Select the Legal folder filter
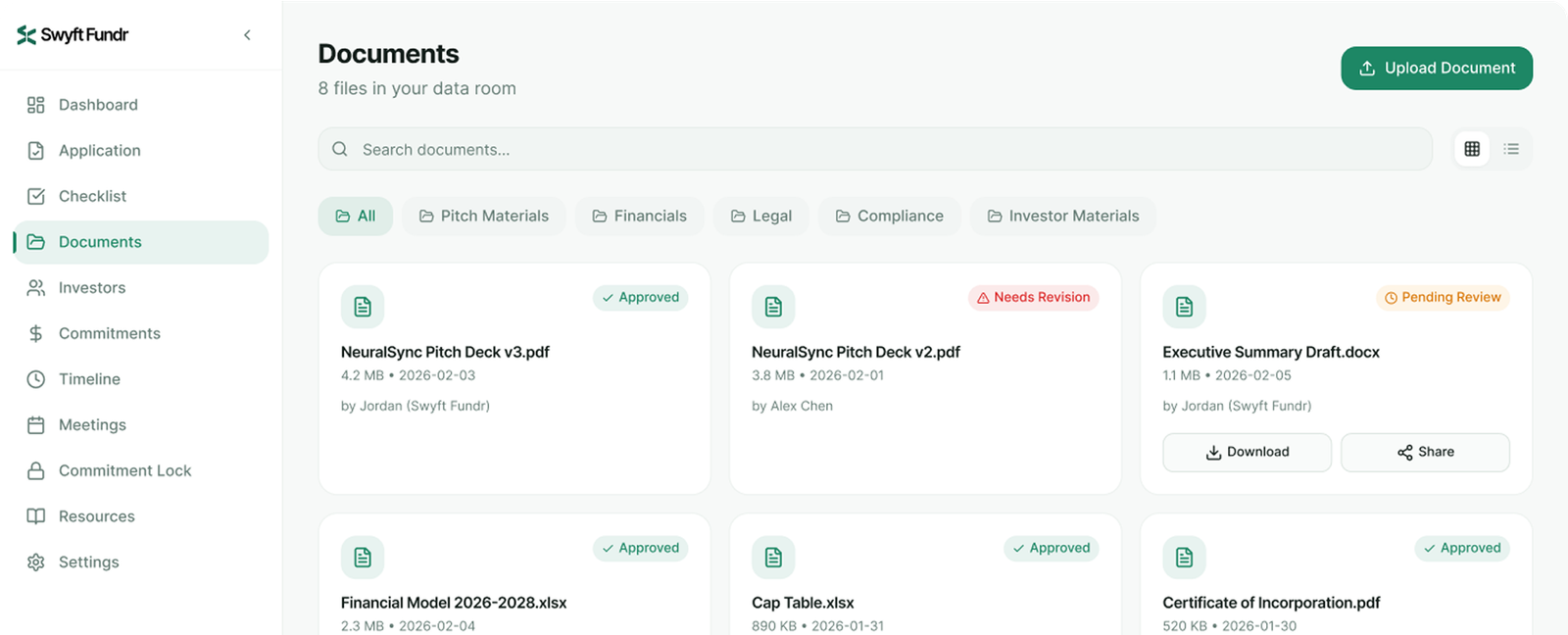This screenshot has width=1568, height=635. point(761,216)
